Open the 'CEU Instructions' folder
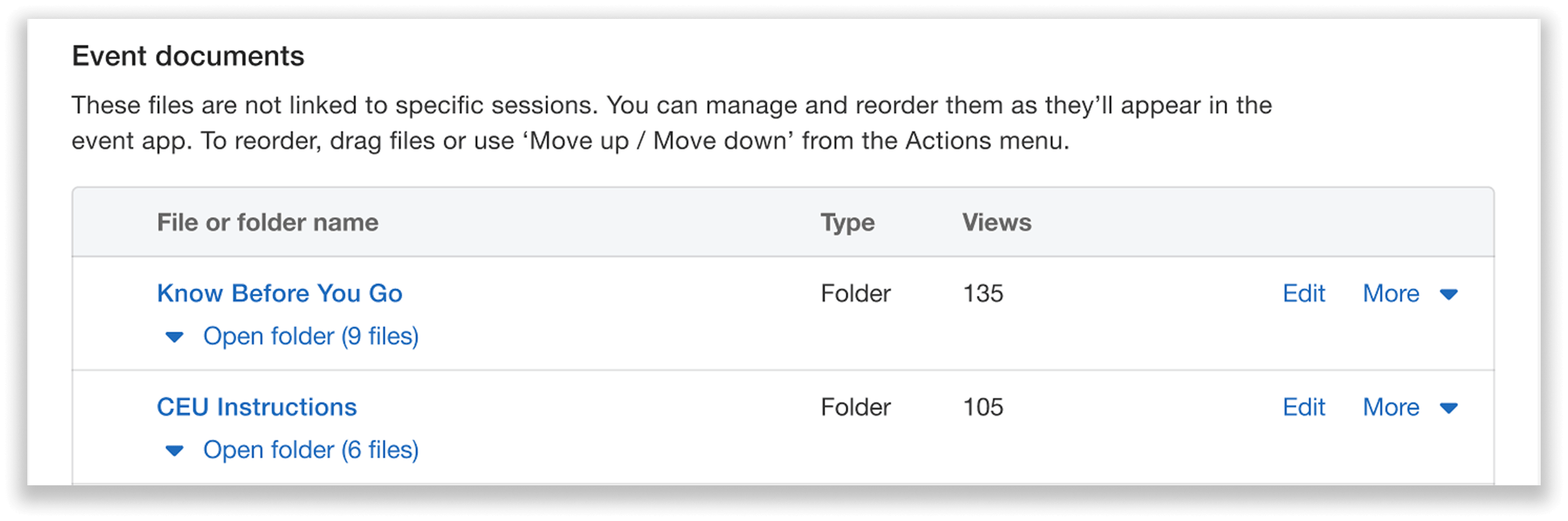This screenshot has height=521, width=1568. click(x=257, y=407)
